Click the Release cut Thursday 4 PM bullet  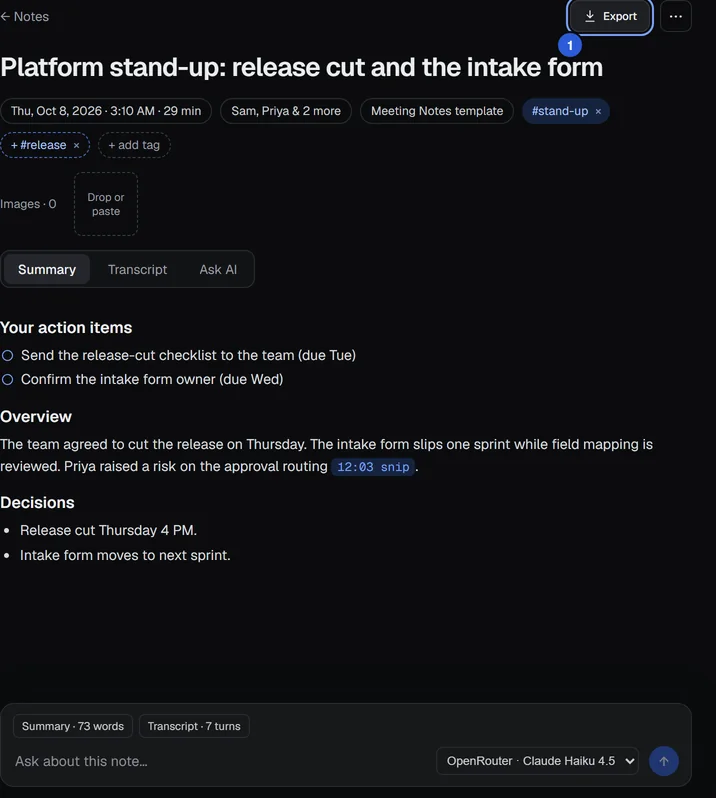108,530
